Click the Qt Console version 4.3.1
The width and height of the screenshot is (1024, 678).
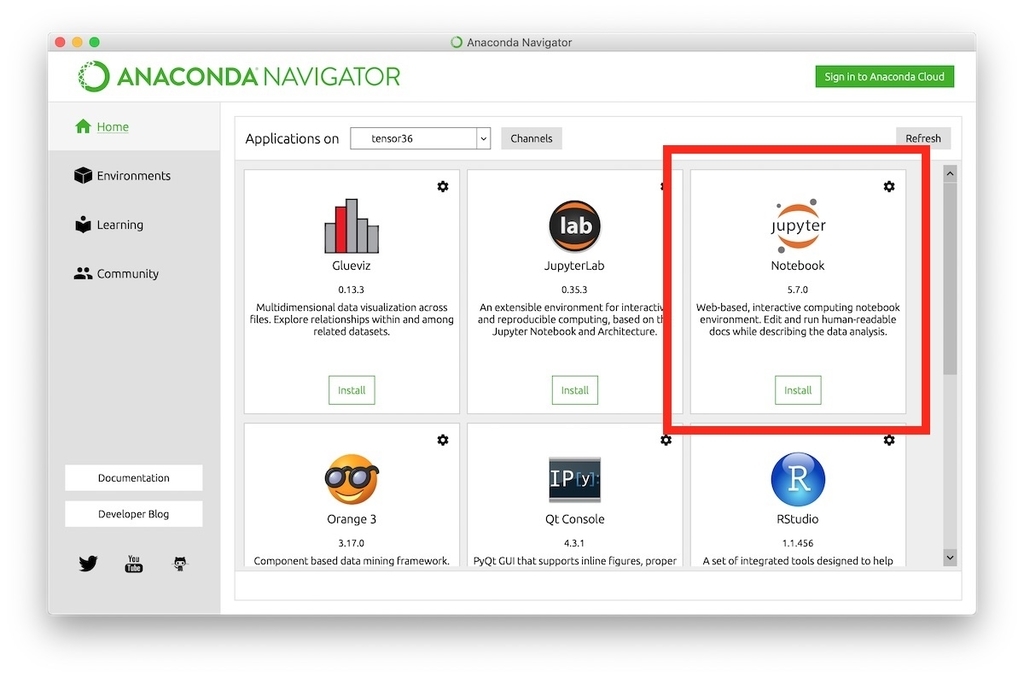[x=575, y=543]
